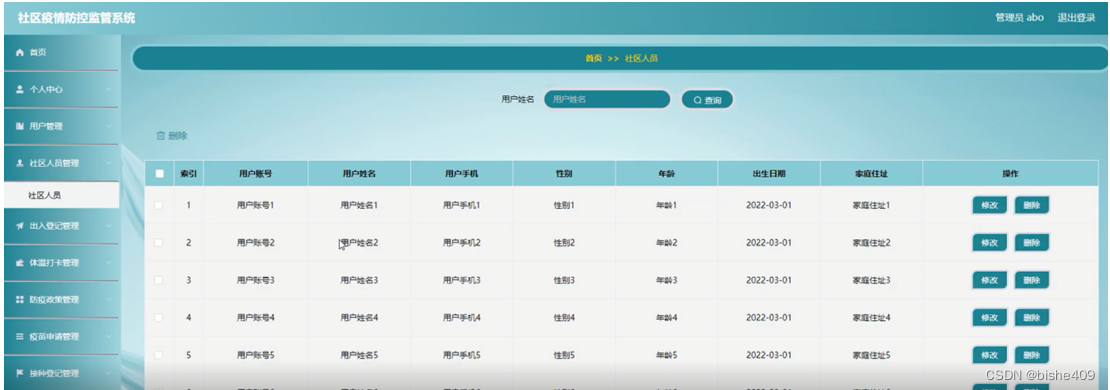This screenshot has height=390, width=1110.
Task: Click the icon beside 体温打卡管理
Action: coord(20,263)
